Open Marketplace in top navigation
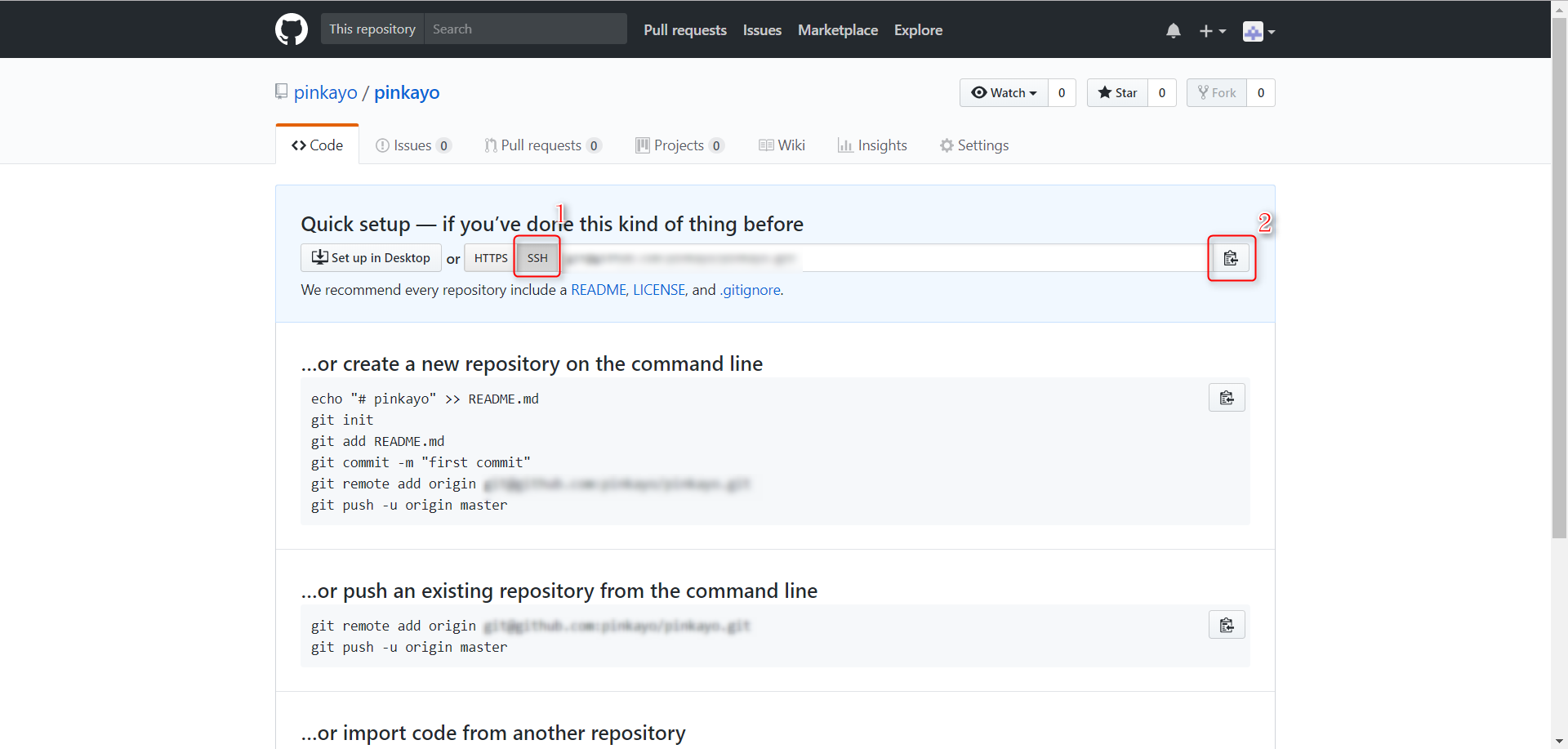This screenshot has height=749, width=1568. (x=838, y=30)
